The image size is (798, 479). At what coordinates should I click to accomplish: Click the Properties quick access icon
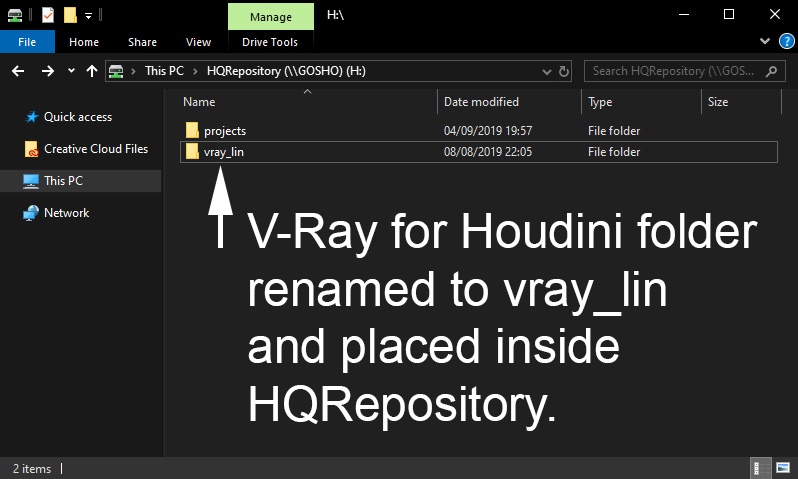click(48, 15)
